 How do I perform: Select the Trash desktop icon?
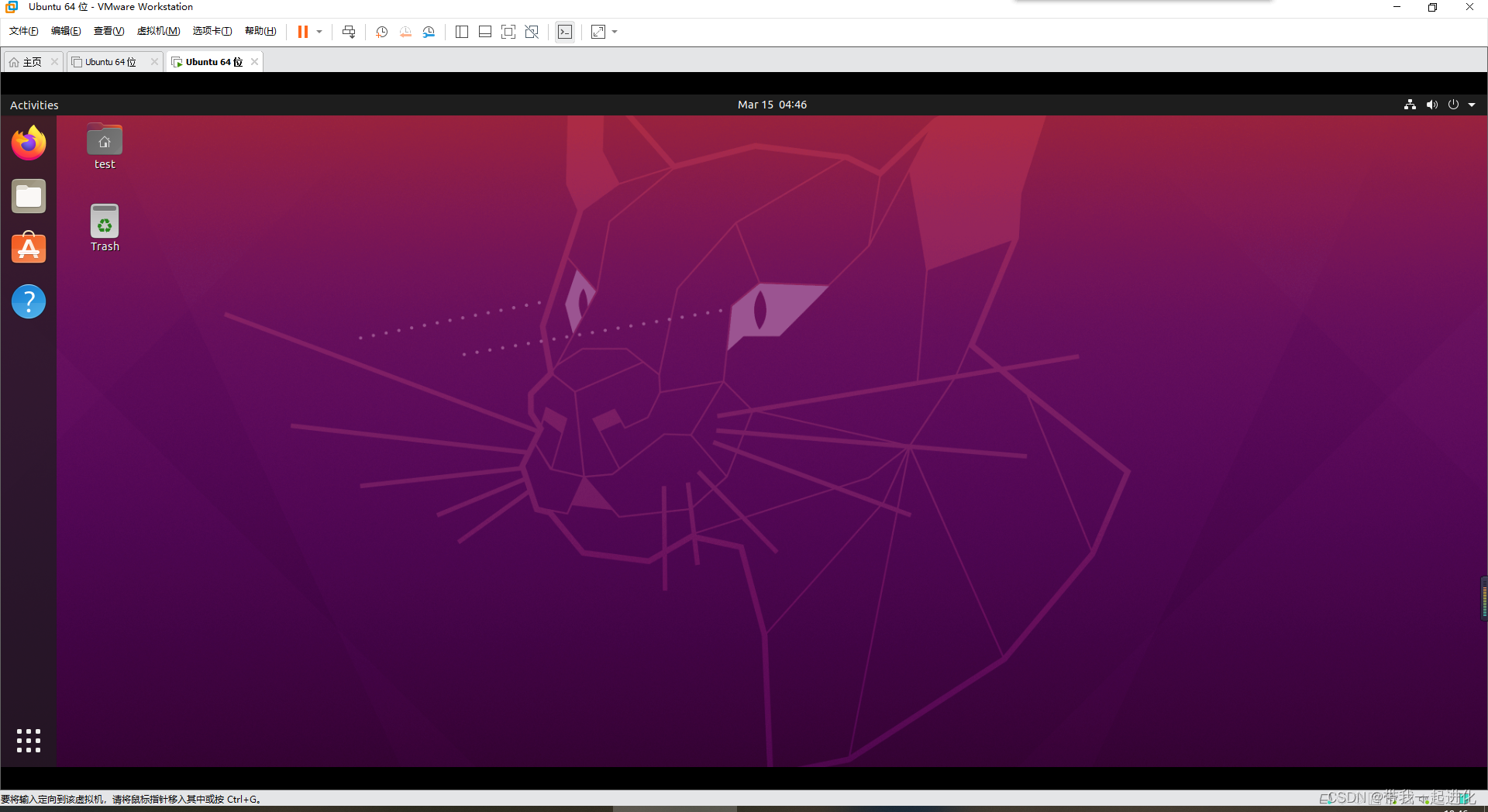point(105,228)
